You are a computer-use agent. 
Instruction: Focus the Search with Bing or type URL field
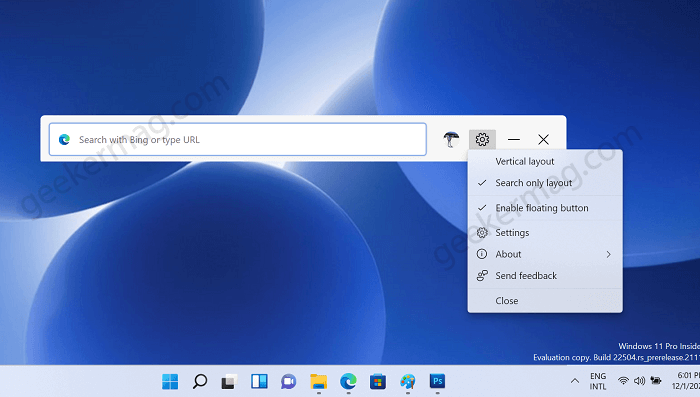pyautogui.click(x=238, y=139)
